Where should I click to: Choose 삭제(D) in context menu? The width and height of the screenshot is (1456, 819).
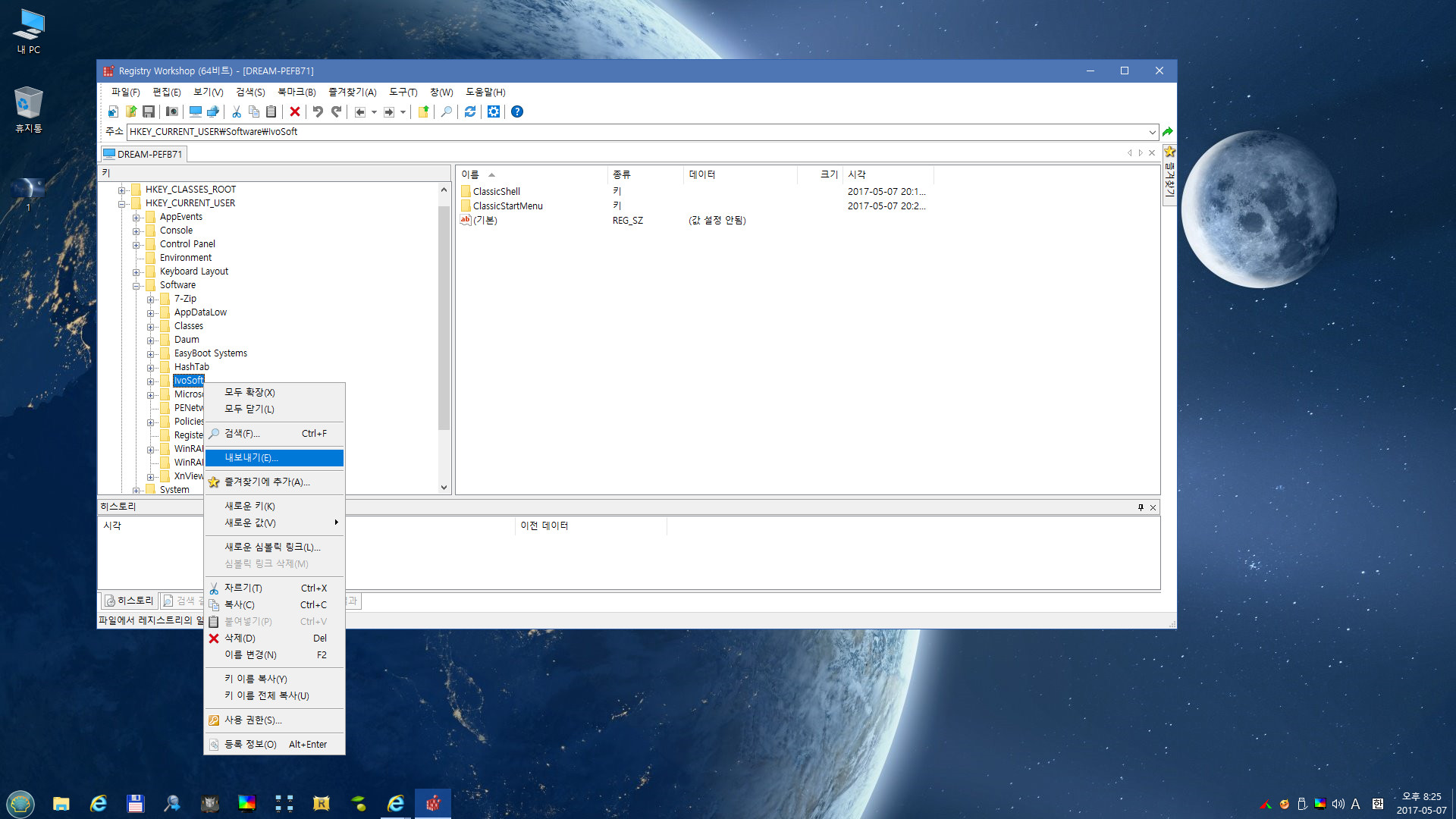point(274,639)
